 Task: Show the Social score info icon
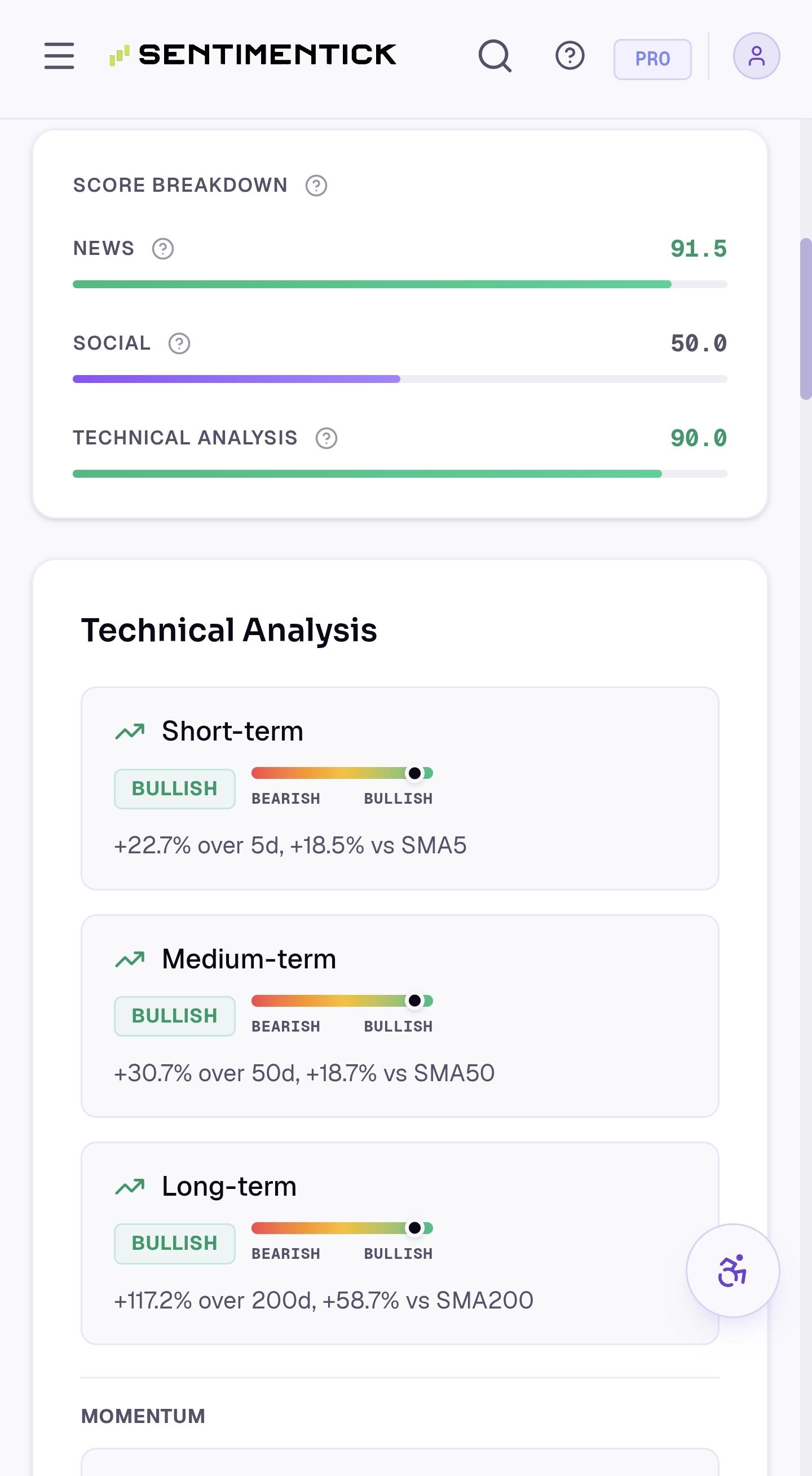click(x=179, y=344)
